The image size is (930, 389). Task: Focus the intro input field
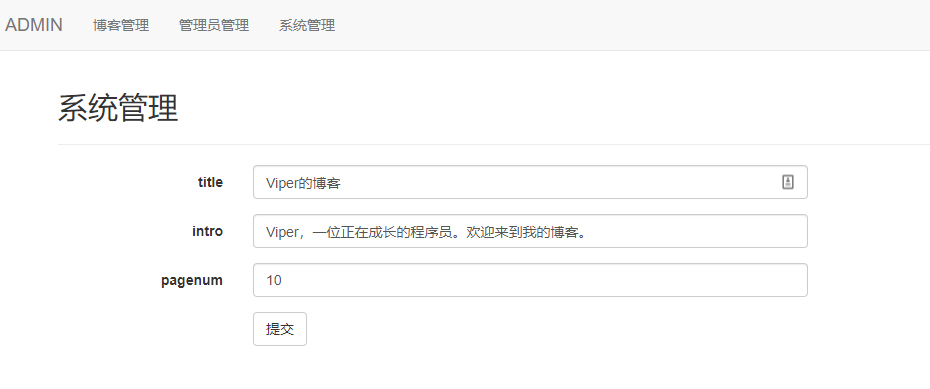[x=530, y=231]
